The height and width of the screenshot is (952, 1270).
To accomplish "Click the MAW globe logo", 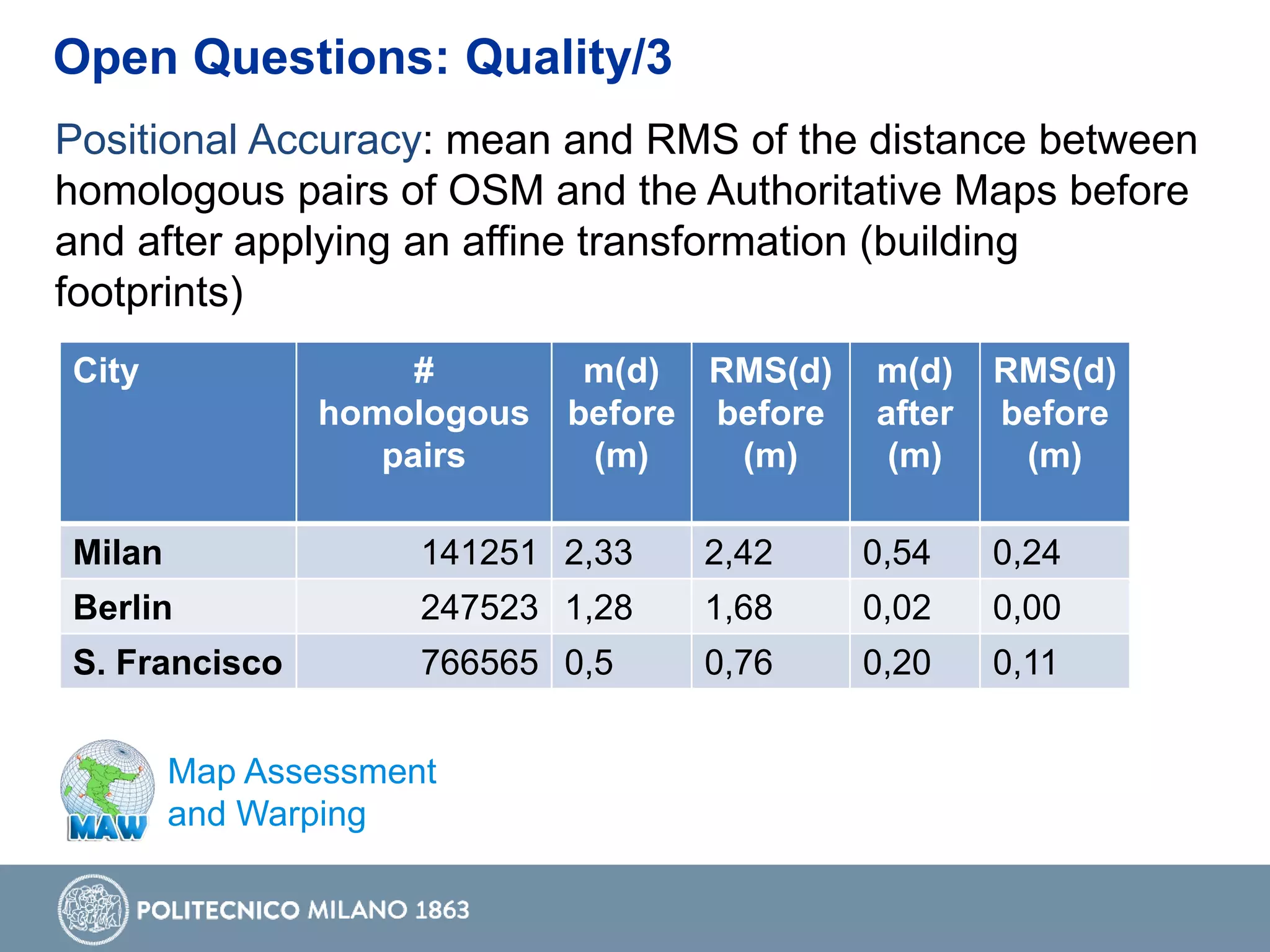I will [107, 790].
